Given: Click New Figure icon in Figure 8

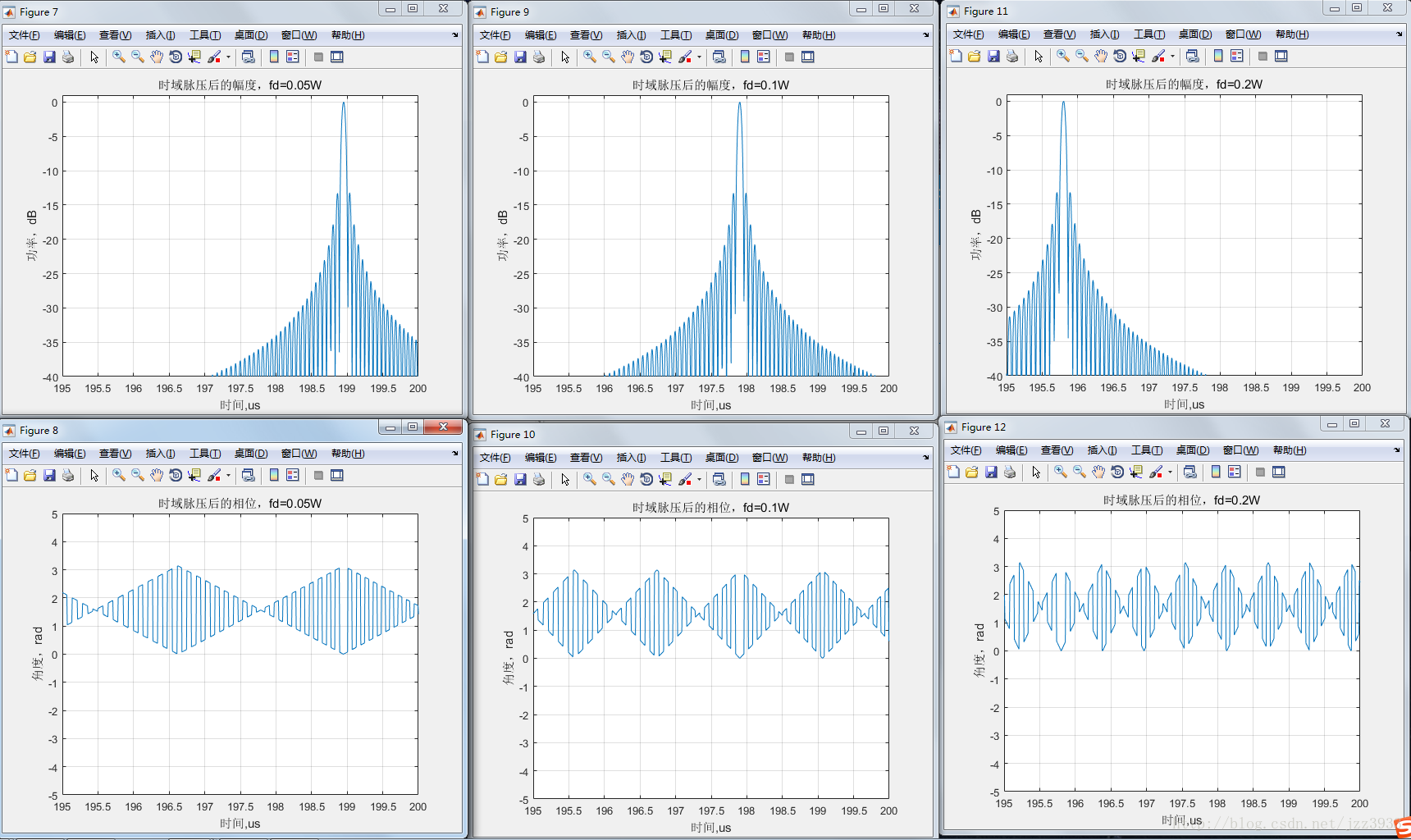Looking at the screenshot, I should point(11,475).
